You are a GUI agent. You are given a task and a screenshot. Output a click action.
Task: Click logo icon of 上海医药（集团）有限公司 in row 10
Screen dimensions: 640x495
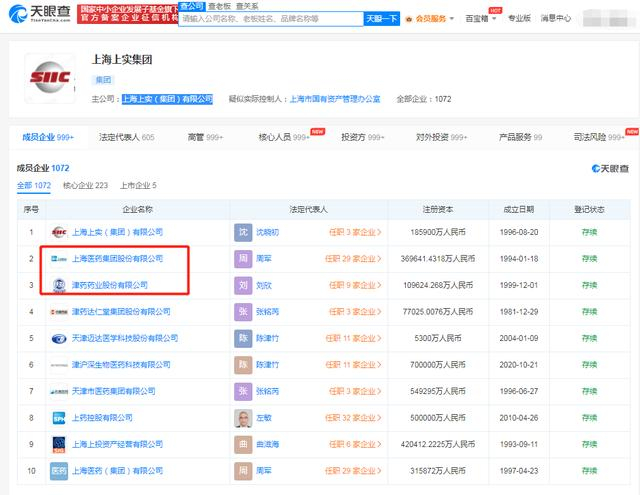coord(59,471)
